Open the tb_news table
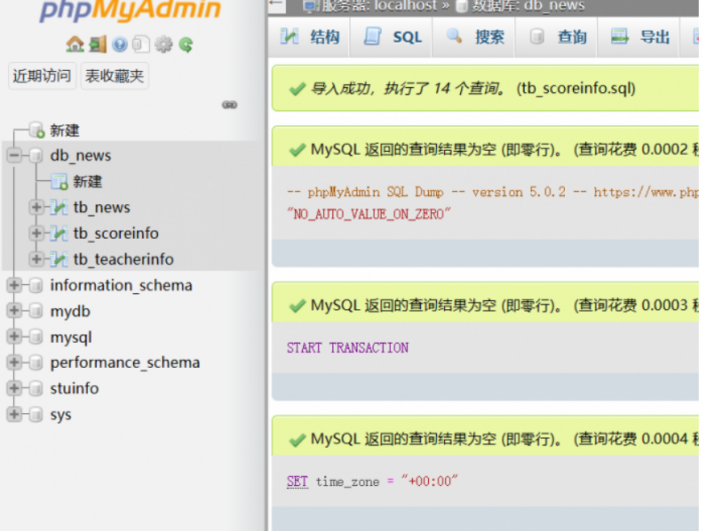Screen dimensions: 702x531 tap(102, 207)
